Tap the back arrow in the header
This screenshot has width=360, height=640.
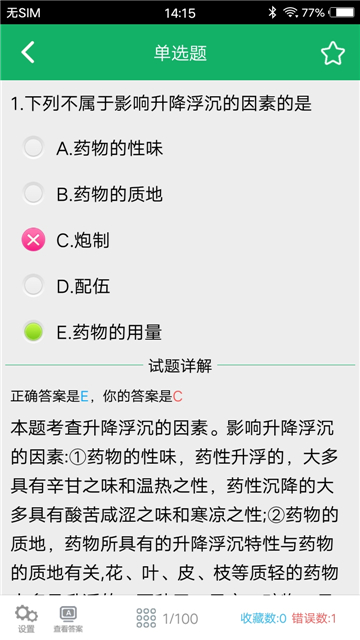[x=28, y=53]
